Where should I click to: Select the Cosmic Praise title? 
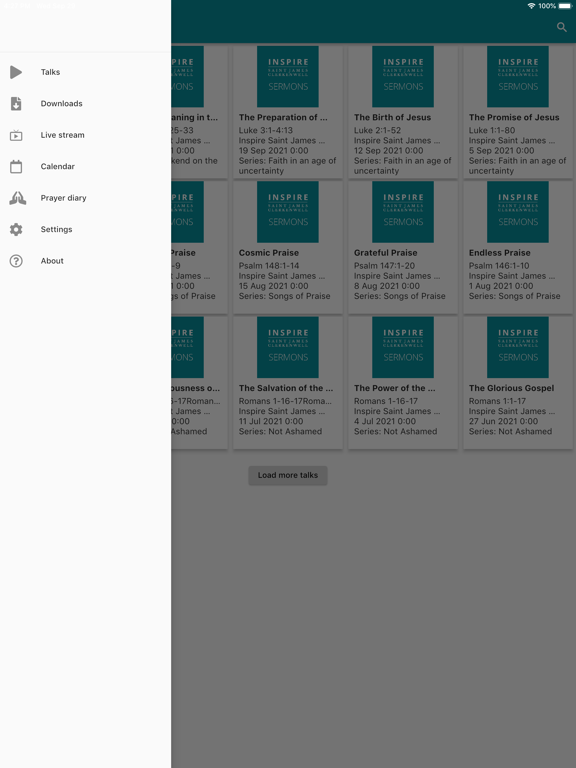tap(268, 253)
